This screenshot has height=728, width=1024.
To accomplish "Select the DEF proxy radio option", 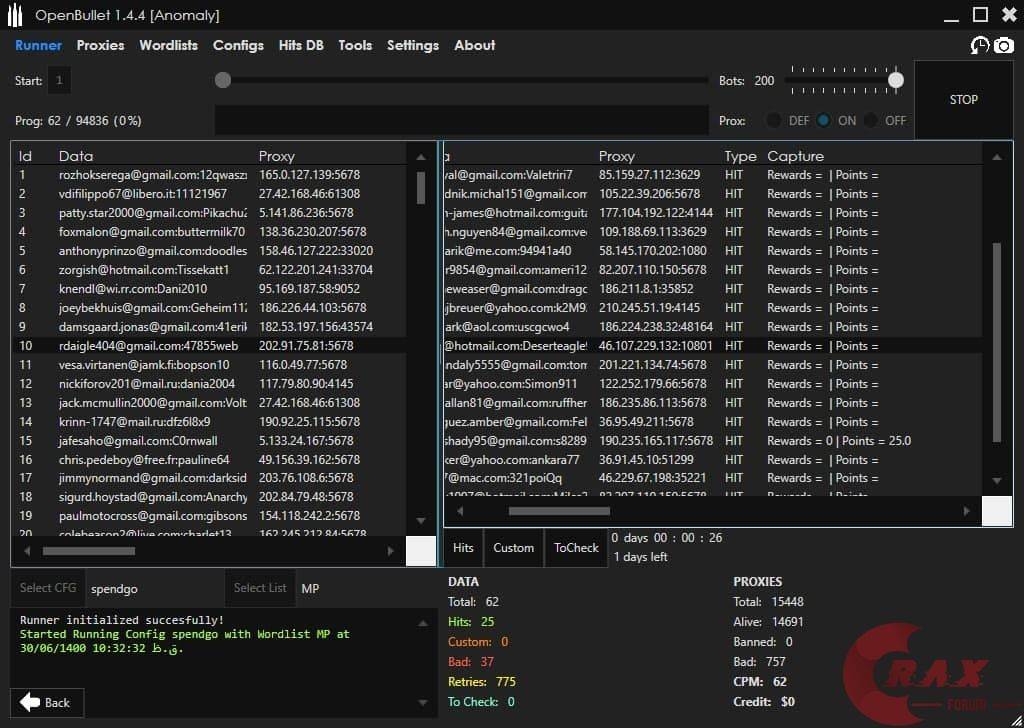I will point(774,120).
